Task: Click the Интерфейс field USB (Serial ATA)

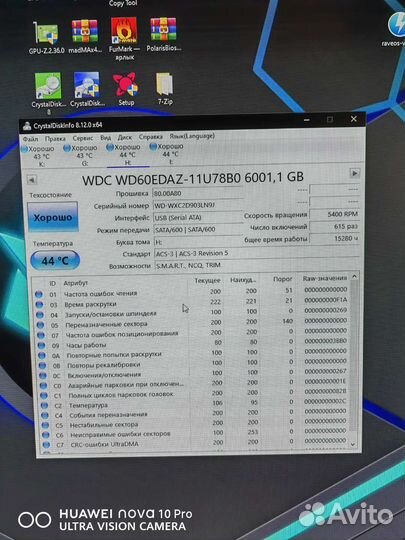Action: pos(198,218)
